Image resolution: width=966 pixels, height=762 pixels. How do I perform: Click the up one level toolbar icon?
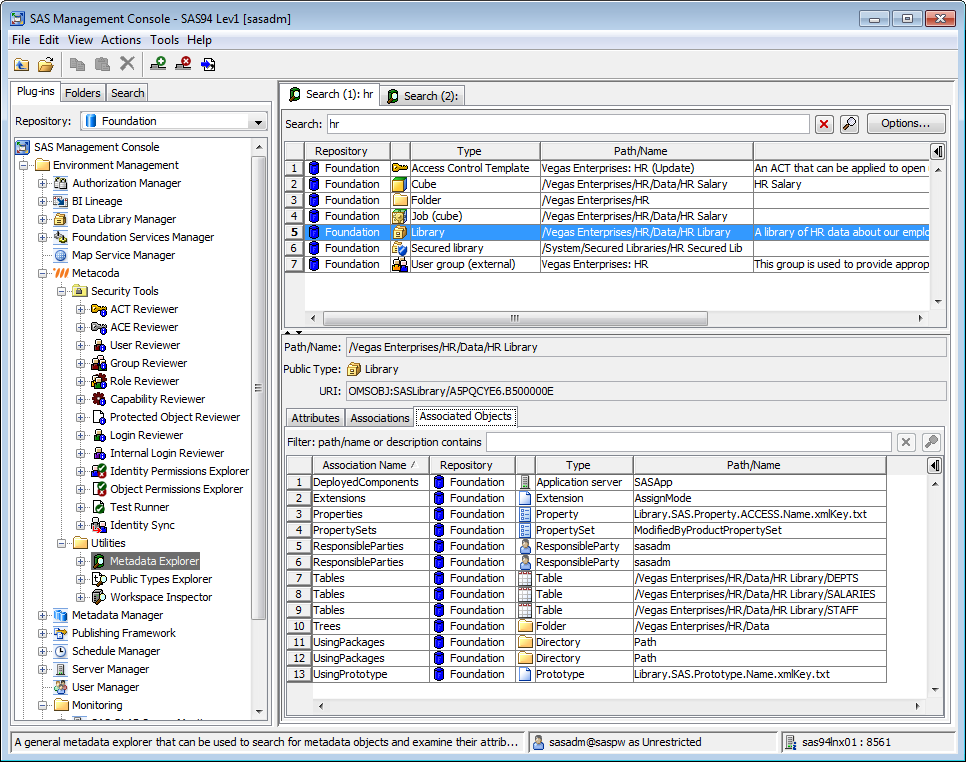(x=22, y=64)
